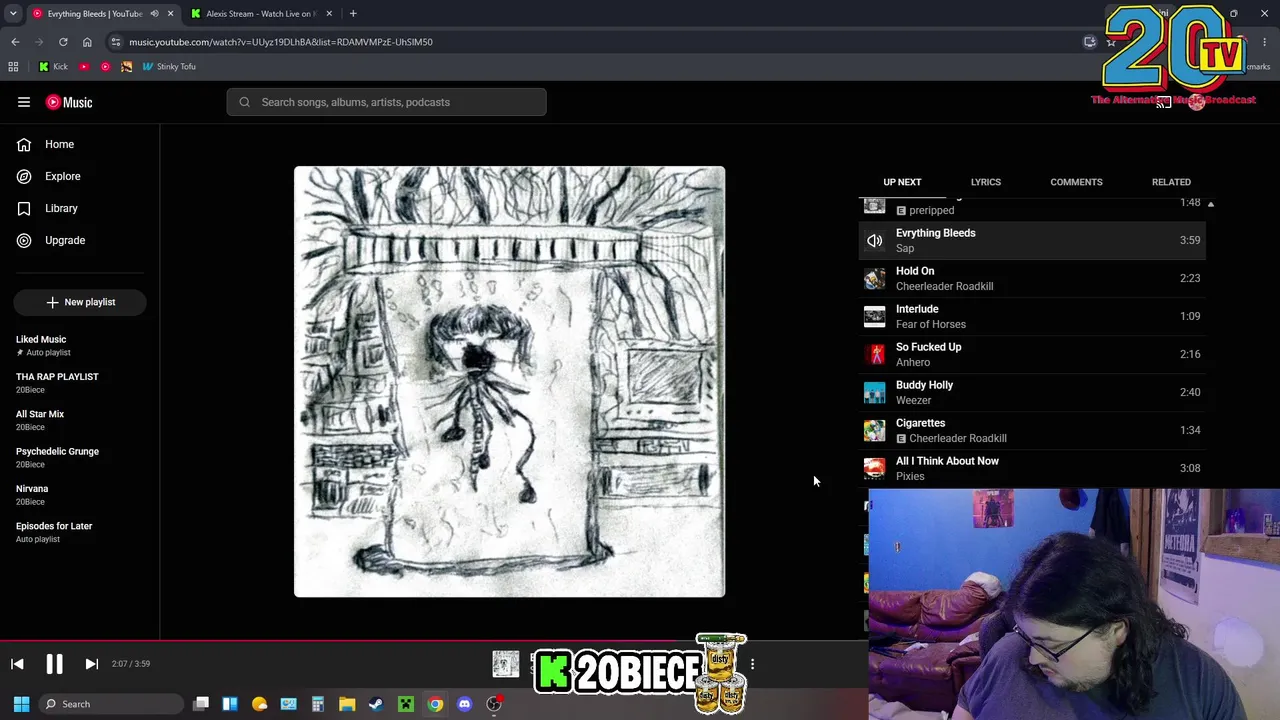
Task: Create a New playlist
Action: 80,302
